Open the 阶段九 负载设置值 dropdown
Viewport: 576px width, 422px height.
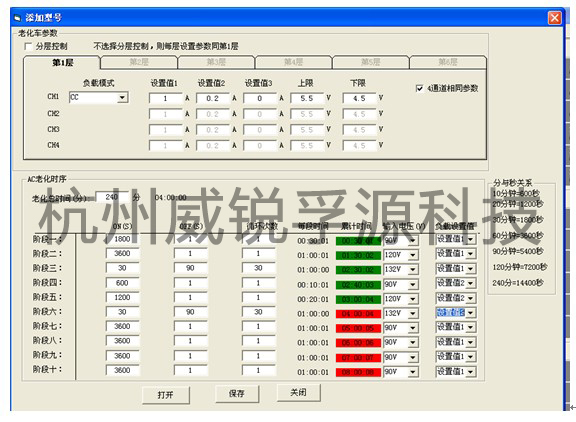471,357
